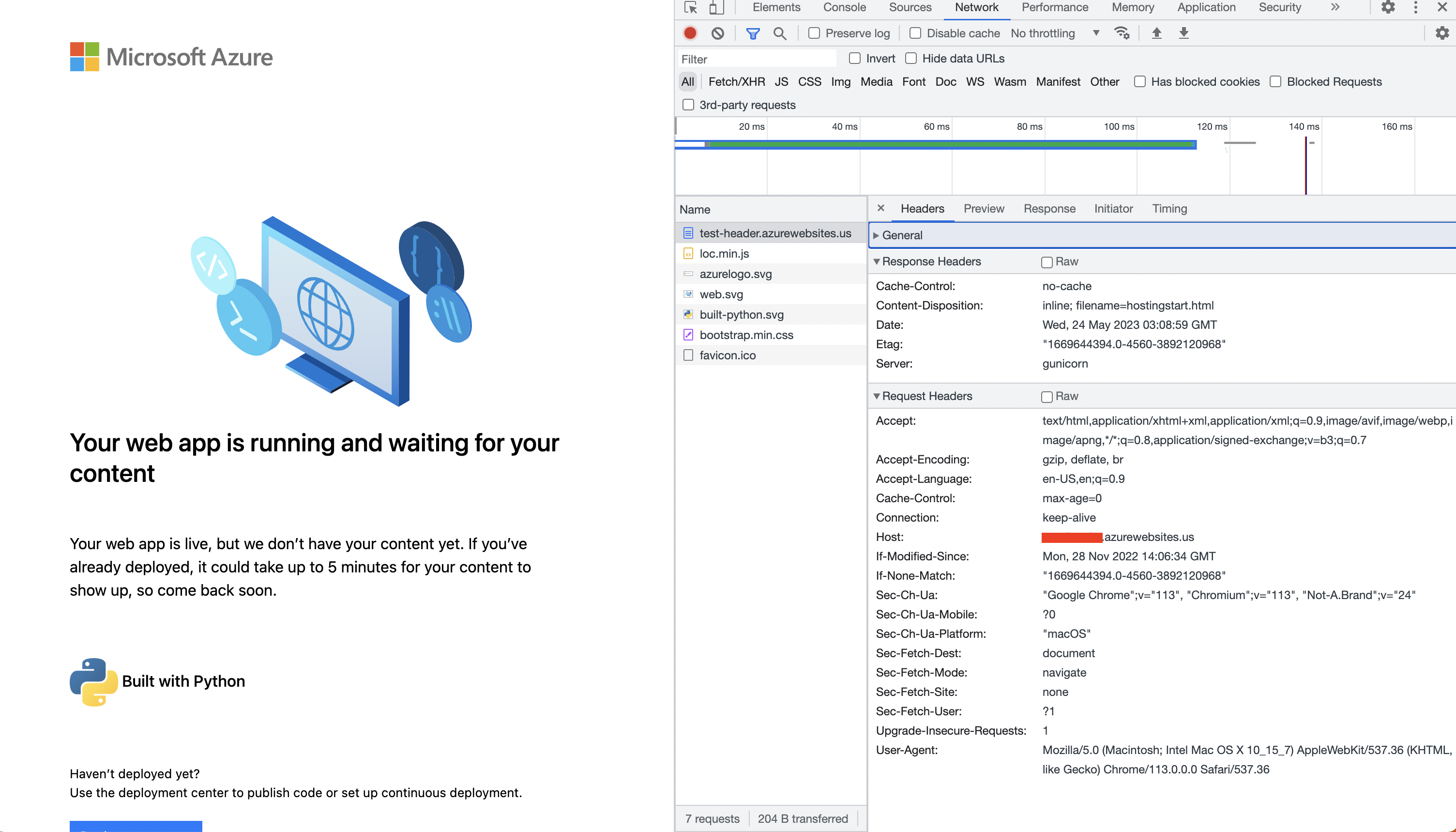This screenshot has width=1456, height=832.
Task: Click the export HAR download icon
Action: pyautogui.click(x=1183, y=33)
